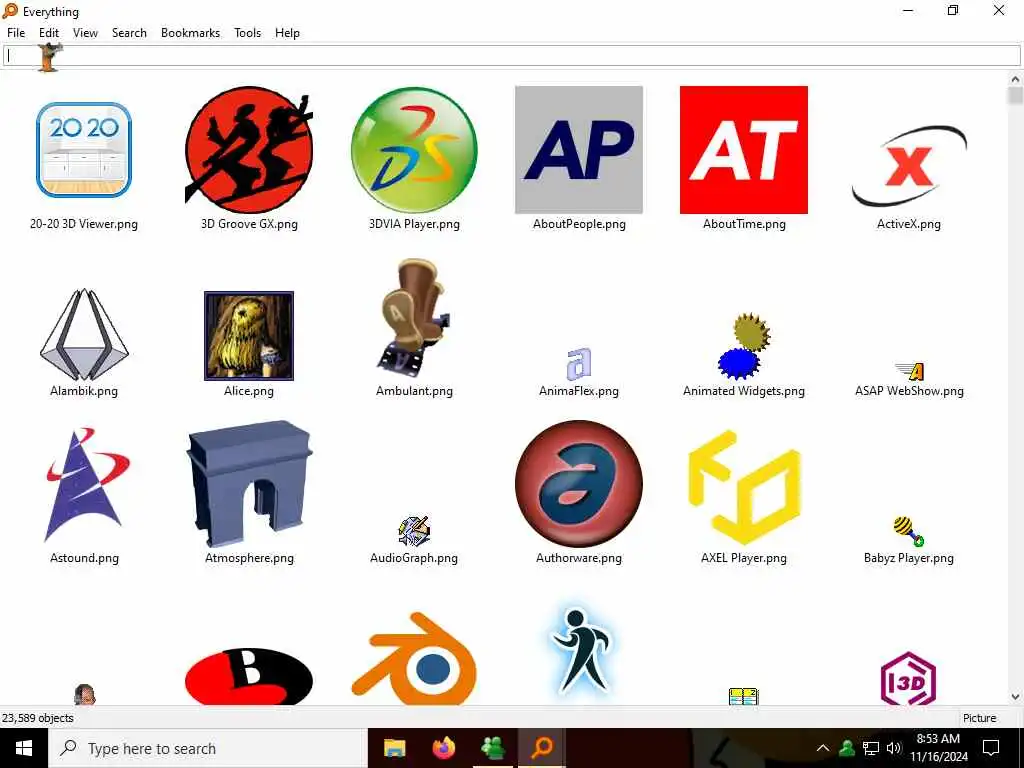Click the green people app taskbar icon
The image size is (1024, 768).
pyautogui.click(x=492, y=748)
